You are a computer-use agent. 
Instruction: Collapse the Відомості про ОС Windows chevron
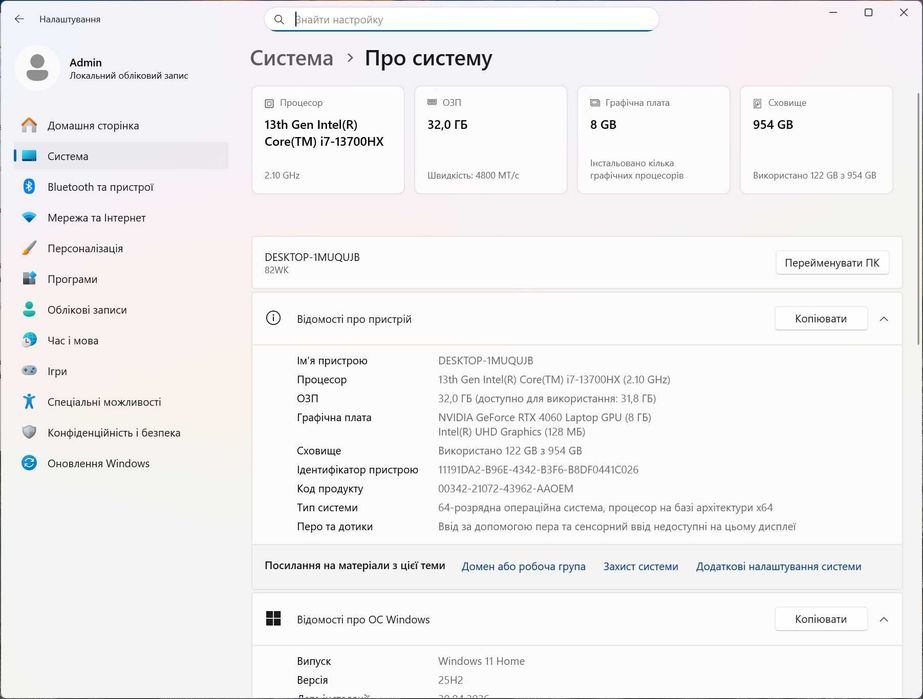(884, 619)
